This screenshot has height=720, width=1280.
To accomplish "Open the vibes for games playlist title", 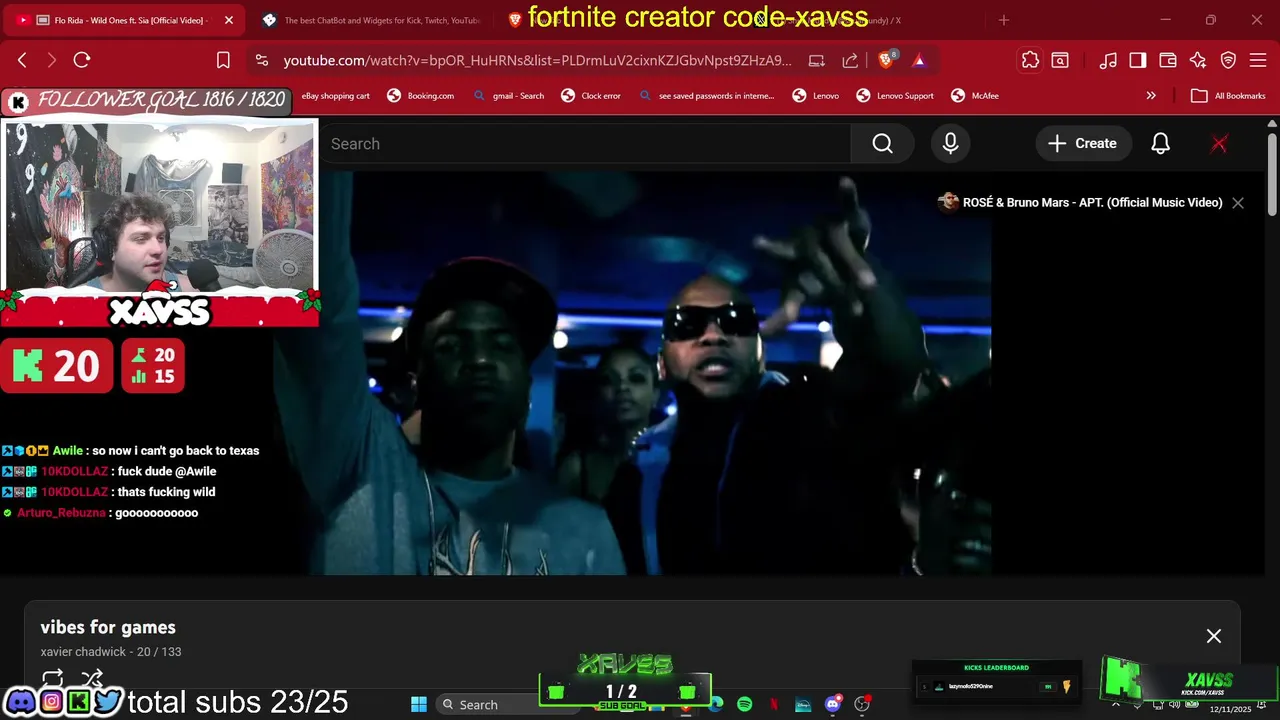I will pos(108,627).
